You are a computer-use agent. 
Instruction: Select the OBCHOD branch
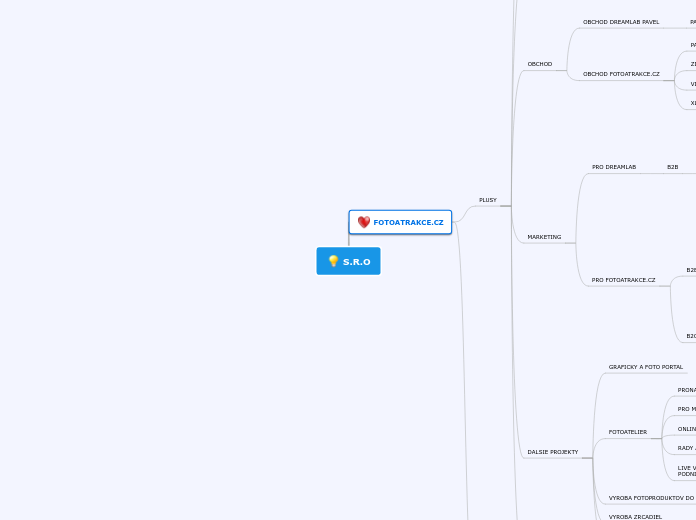[539, 64]
